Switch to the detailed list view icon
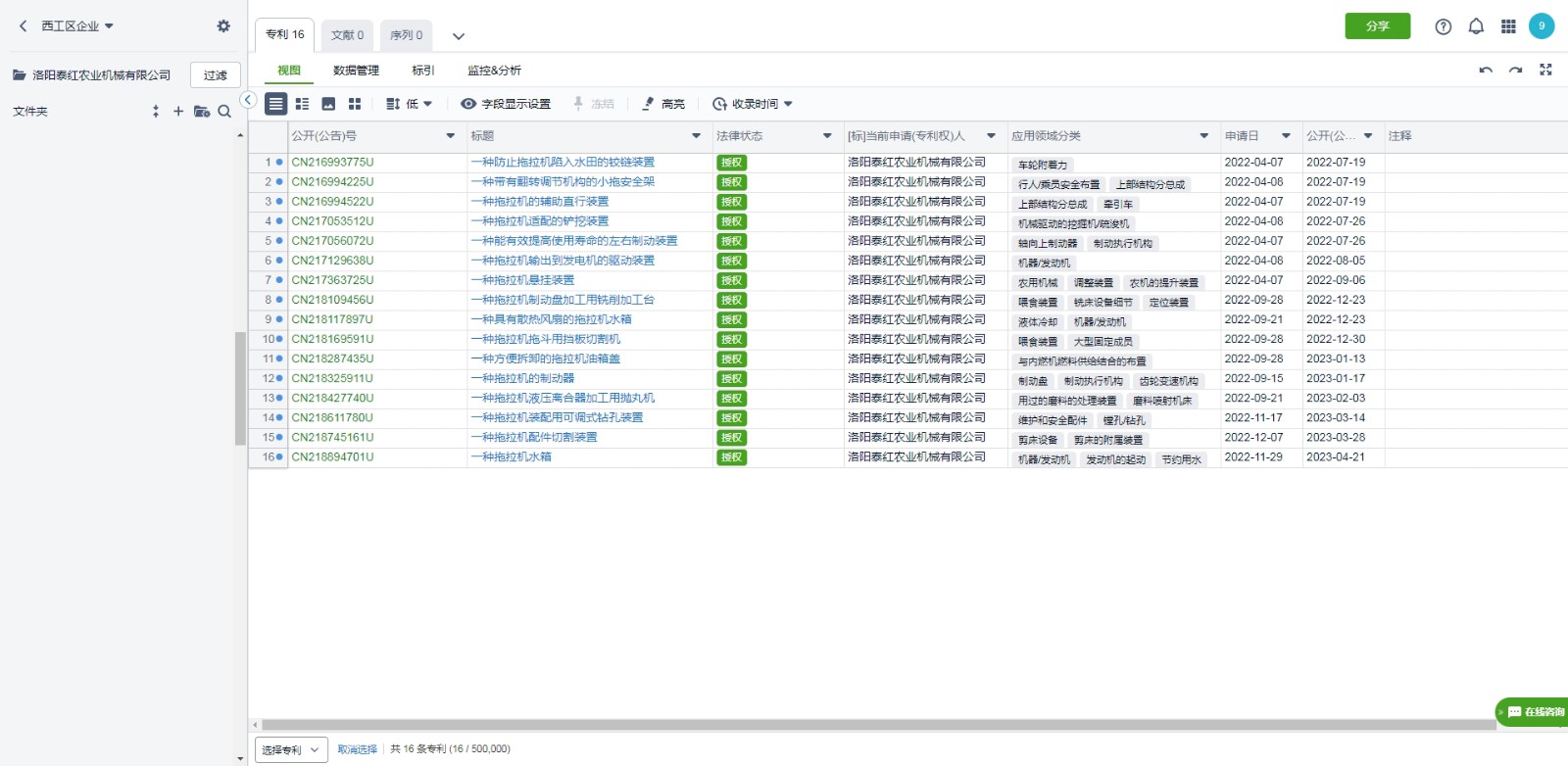This screenshot has height=766, width=1568. [302, 104]
